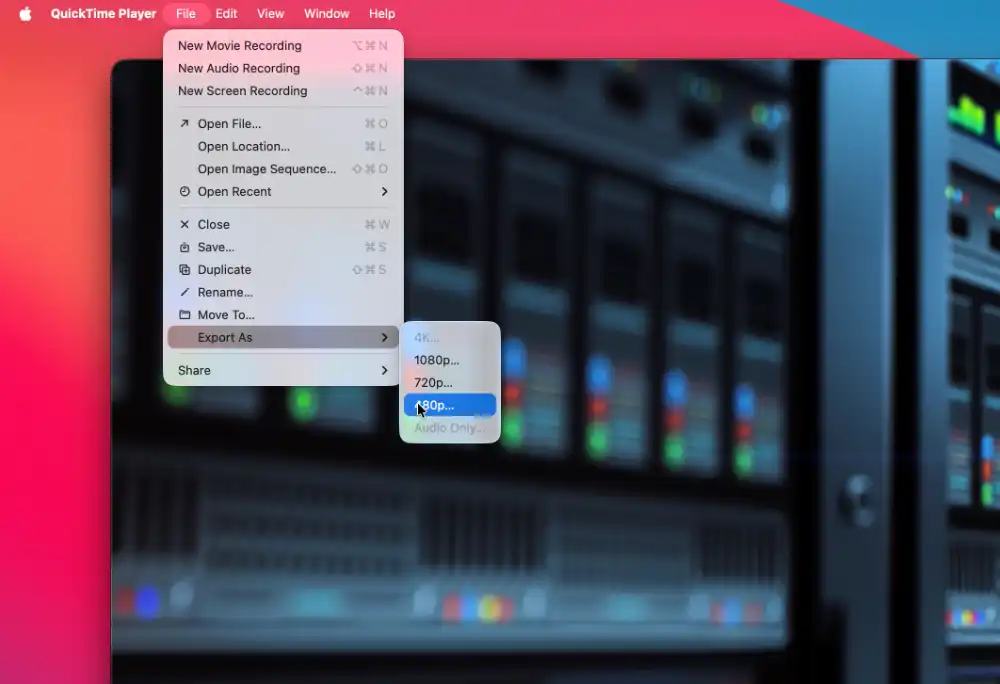Click the save icon beside Save
This screenshot has height=684, width=1000.
[184, 247]
